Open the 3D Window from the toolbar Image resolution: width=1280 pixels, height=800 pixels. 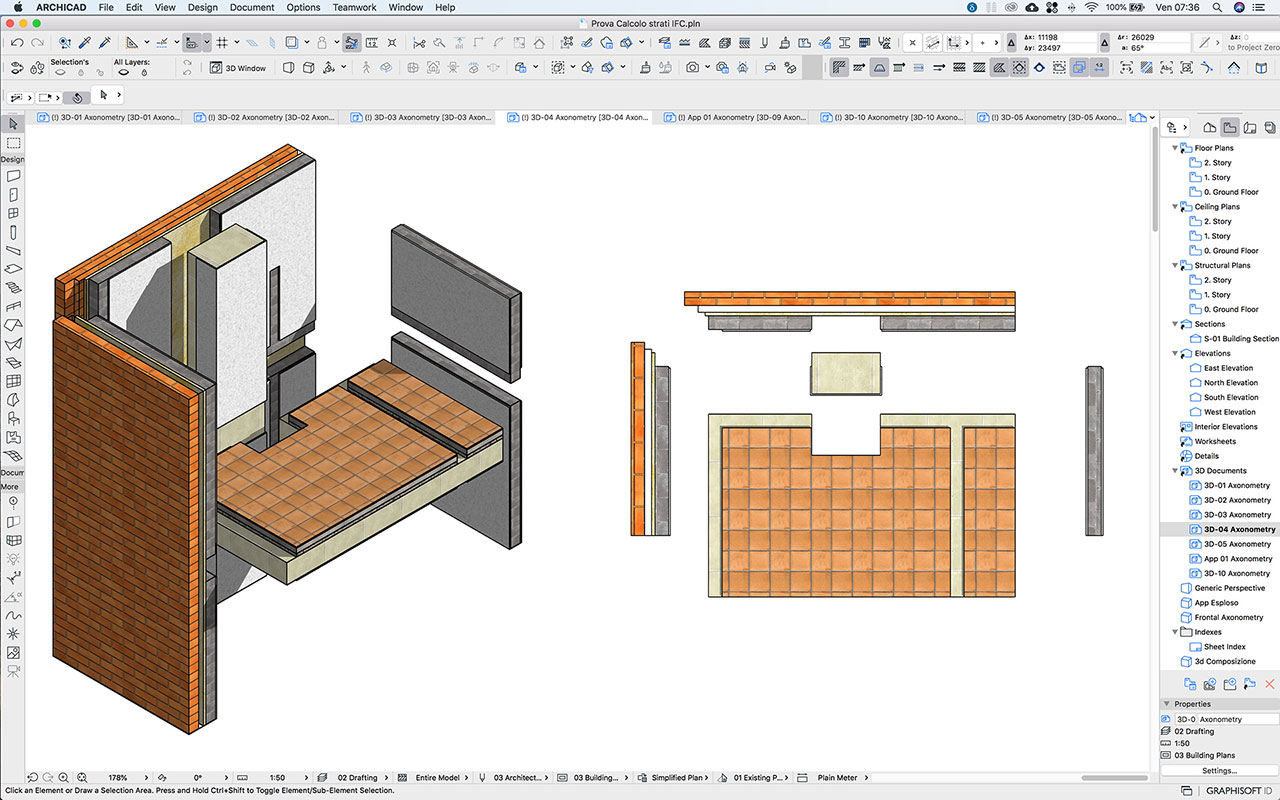tap(237, 67)
